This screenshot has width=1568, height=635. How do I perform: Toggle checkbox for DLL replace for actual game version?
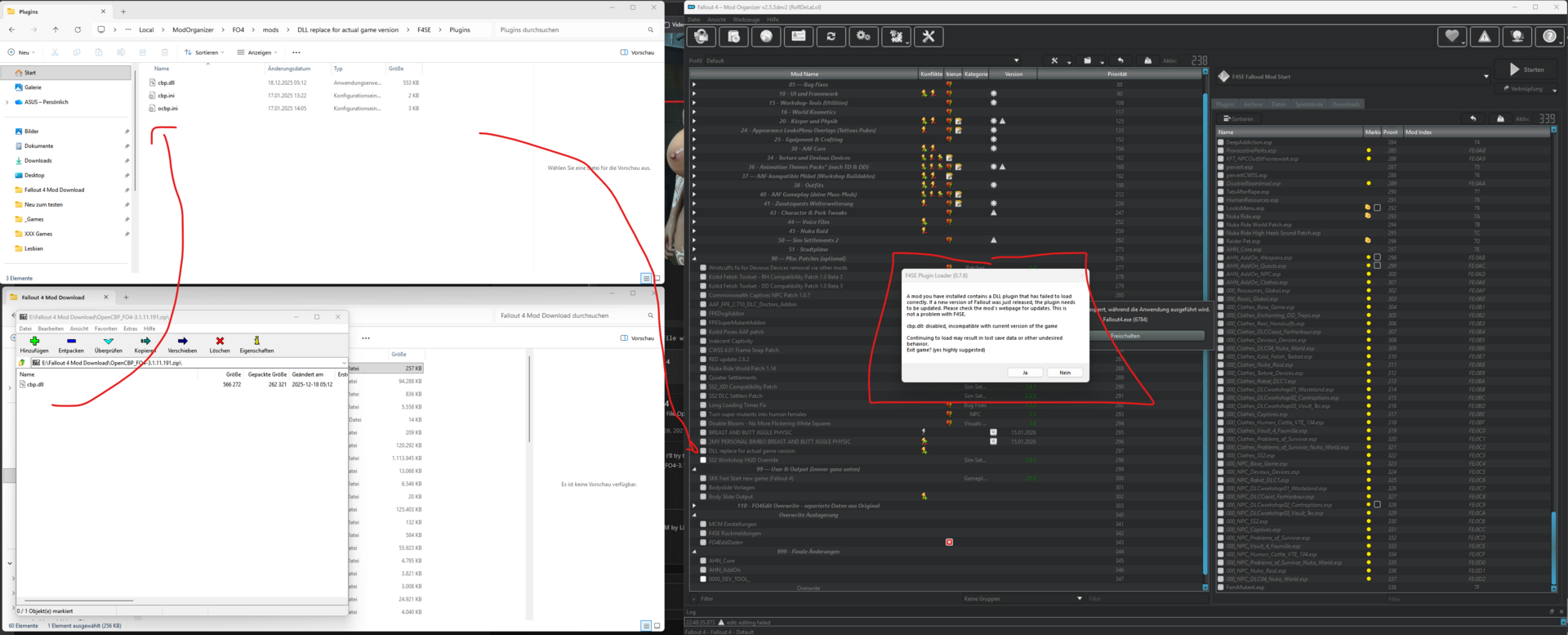click(703, 451)
